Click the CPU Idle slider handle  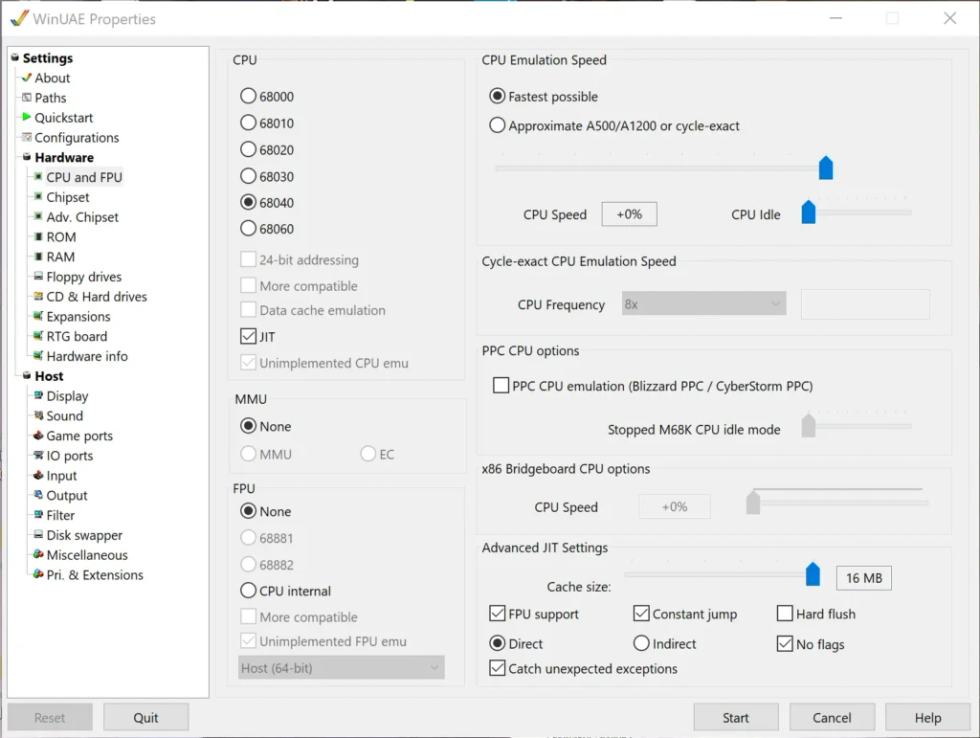tap(808, 212)
